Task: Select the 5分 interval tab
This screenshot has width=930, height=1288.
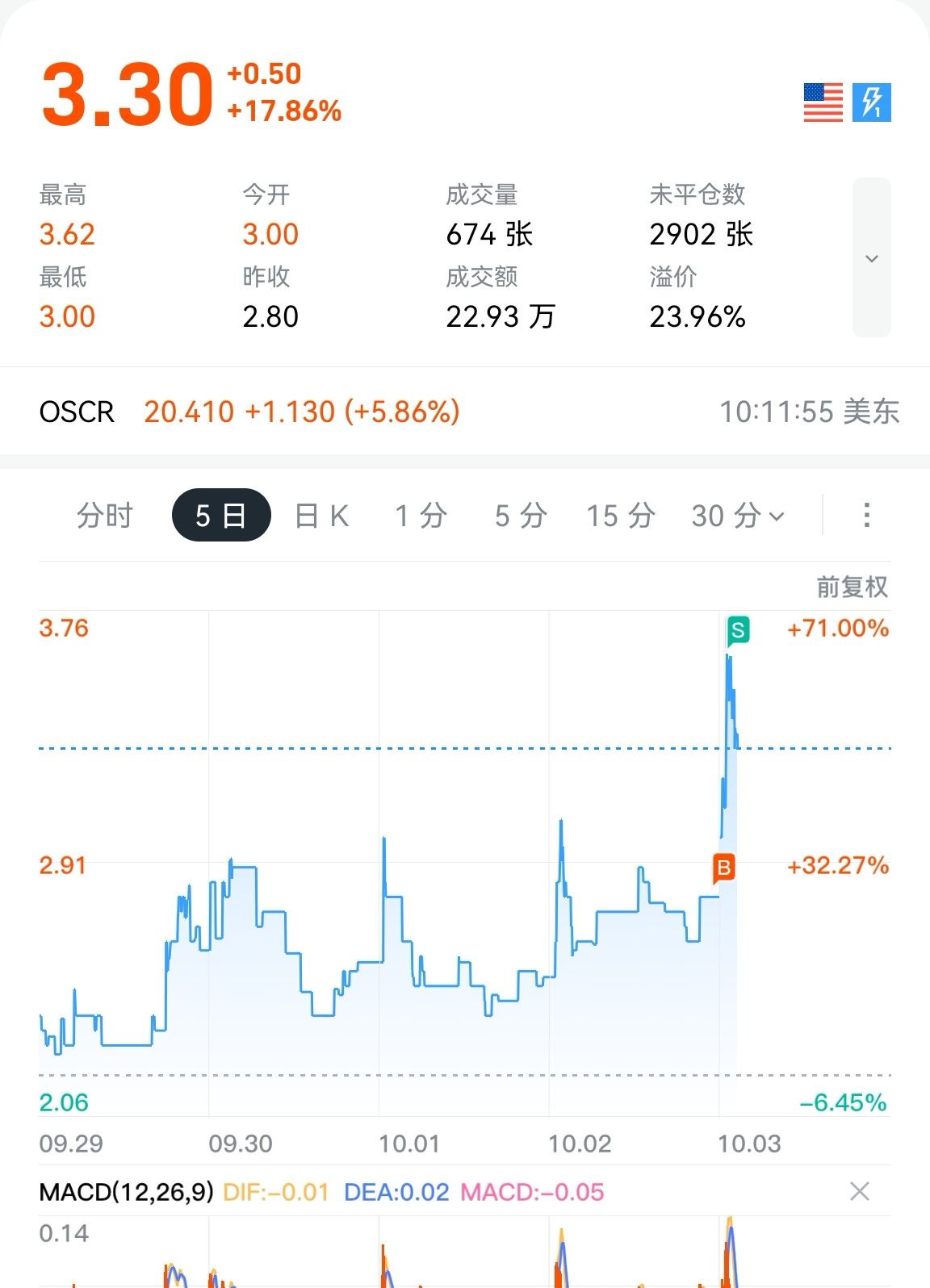Action: 521,515
